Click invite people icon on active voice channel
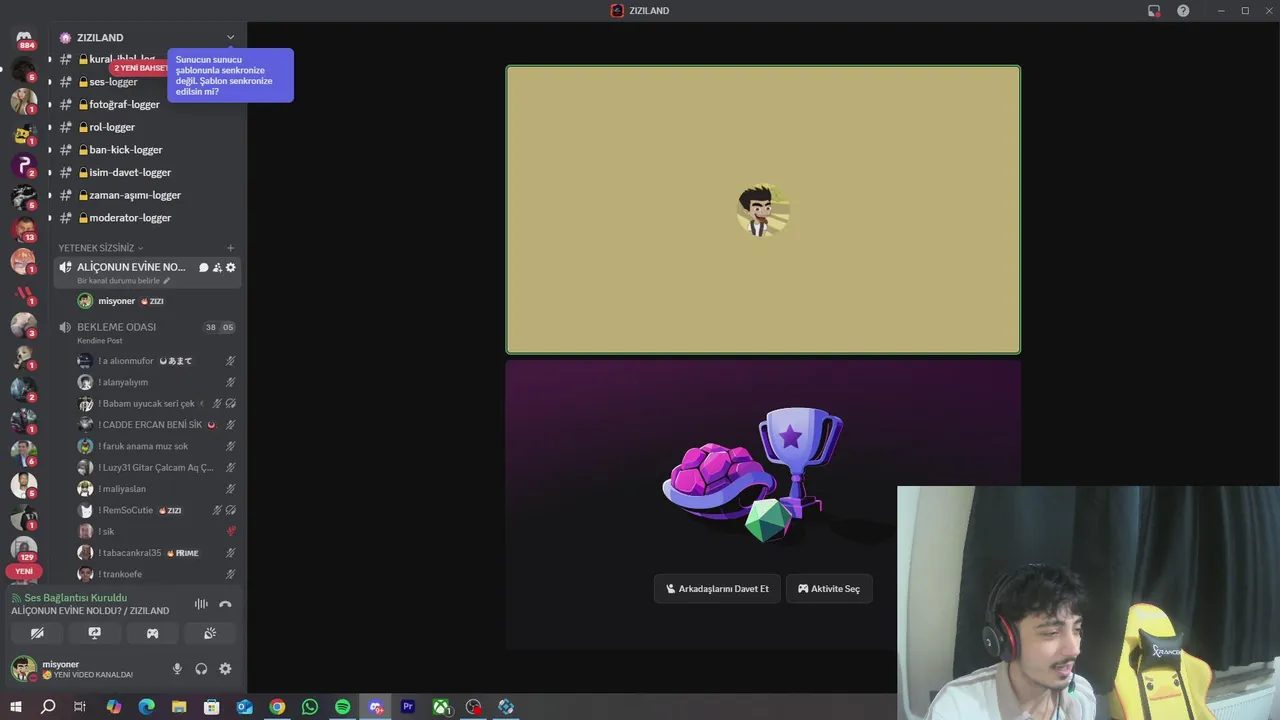The height and width of the screenshot is (720, 1280). click(x=217, y=267)
